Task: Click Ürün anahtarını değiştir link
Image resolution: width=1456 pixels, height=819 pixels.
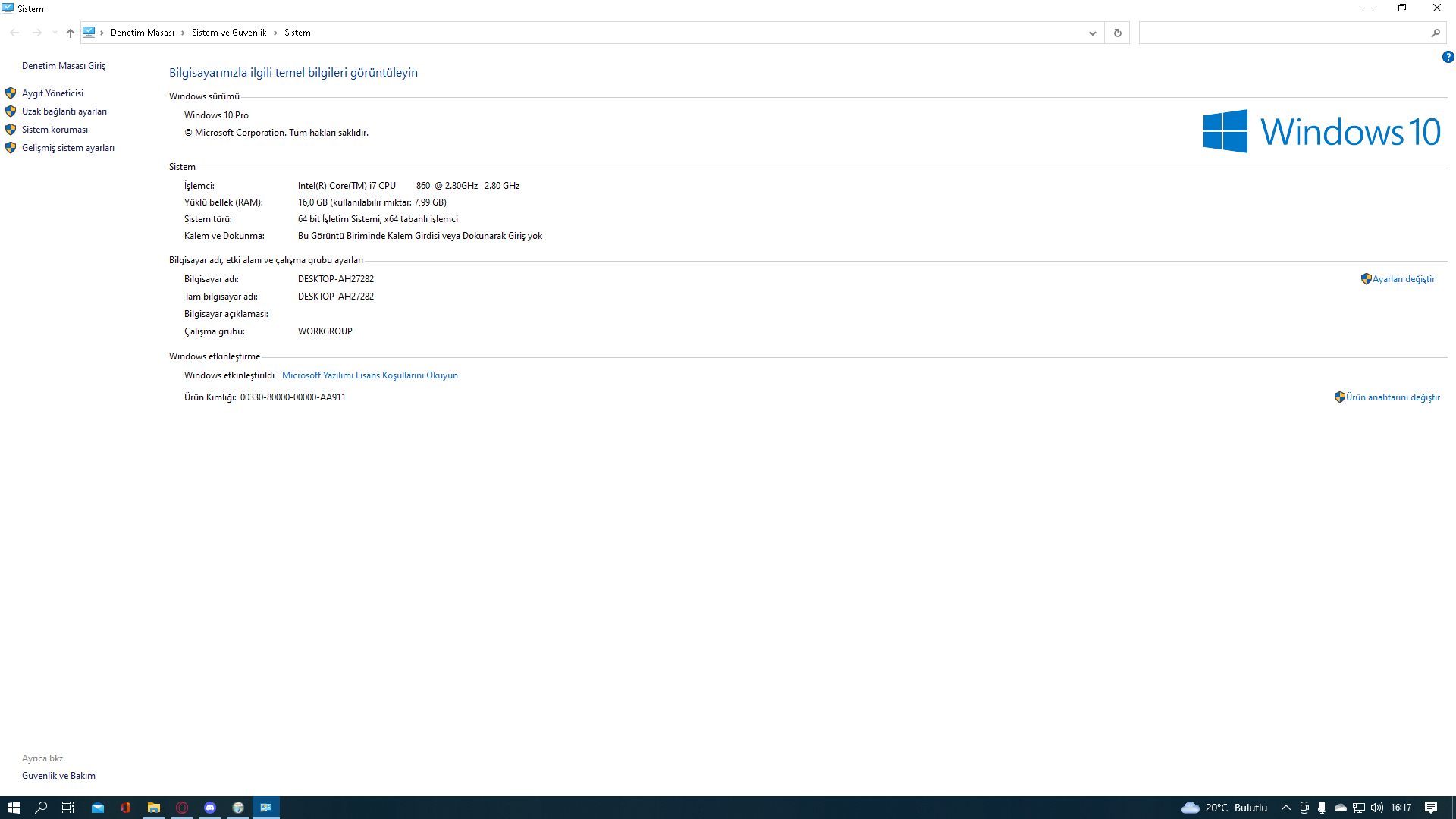Action: (x=1392, y=397)
